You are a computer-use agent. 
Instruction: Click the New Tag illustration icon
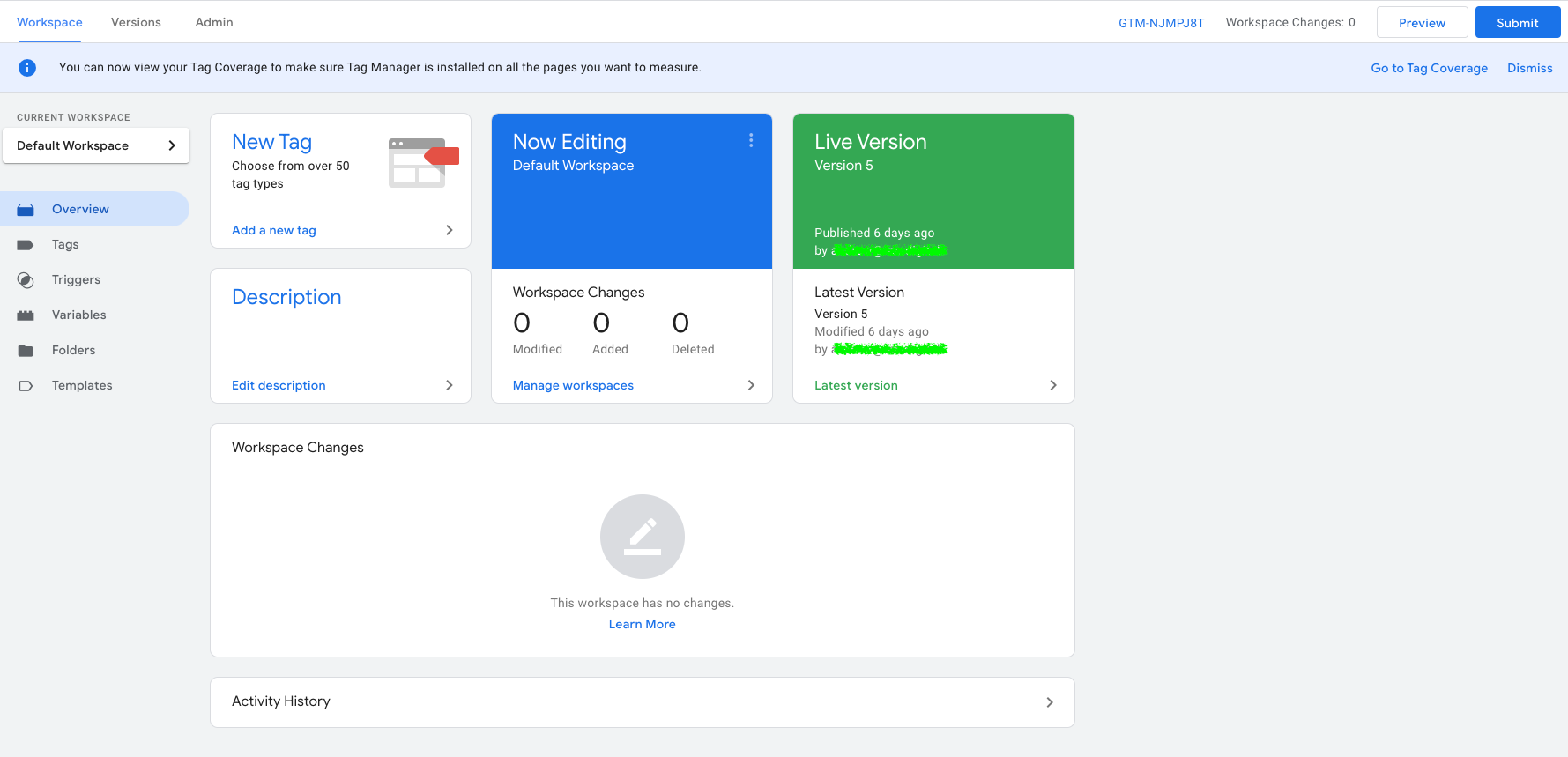point(424,162)
